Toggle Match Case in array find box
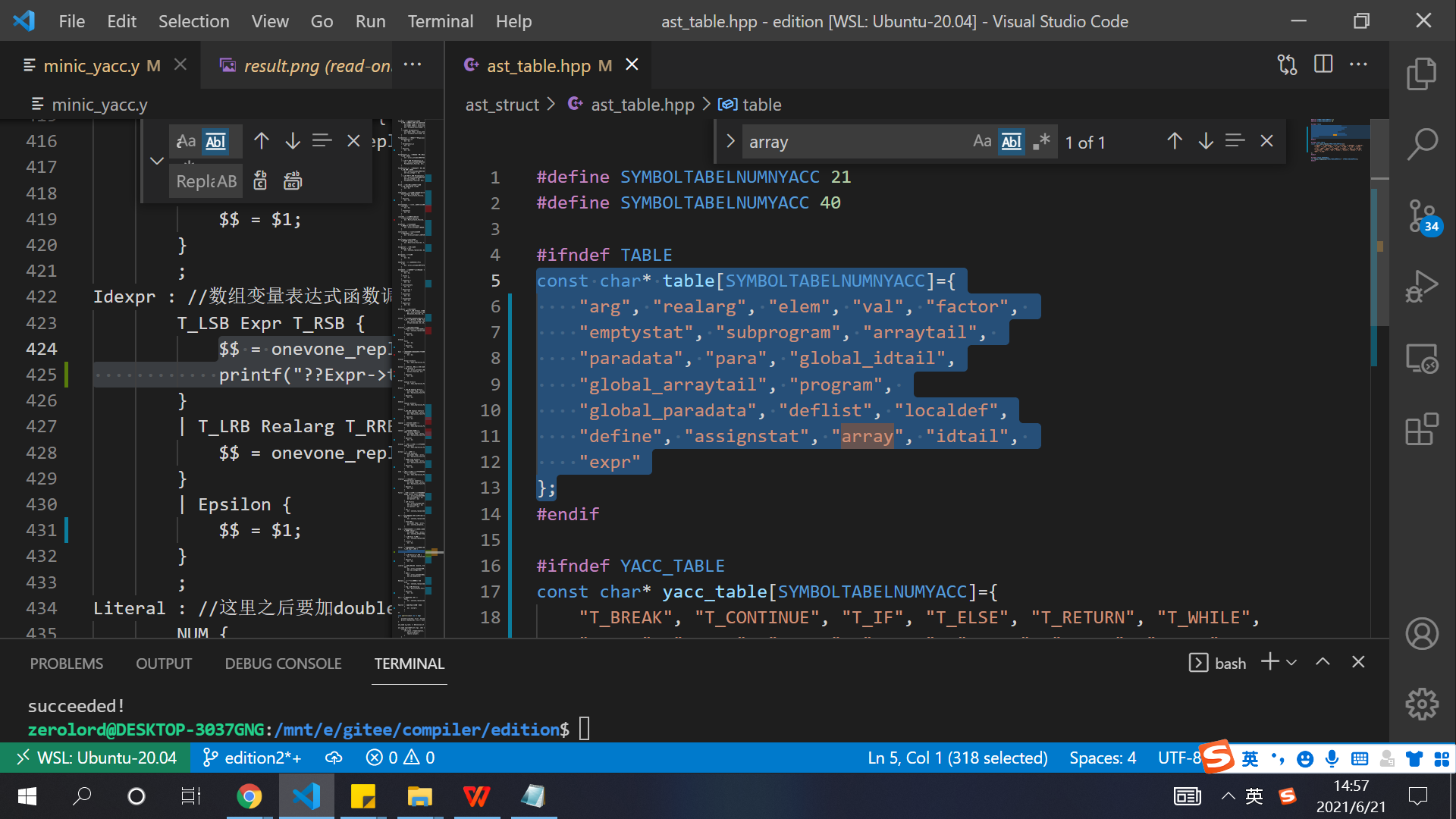 pyautogui.click(x=982, y=142)
